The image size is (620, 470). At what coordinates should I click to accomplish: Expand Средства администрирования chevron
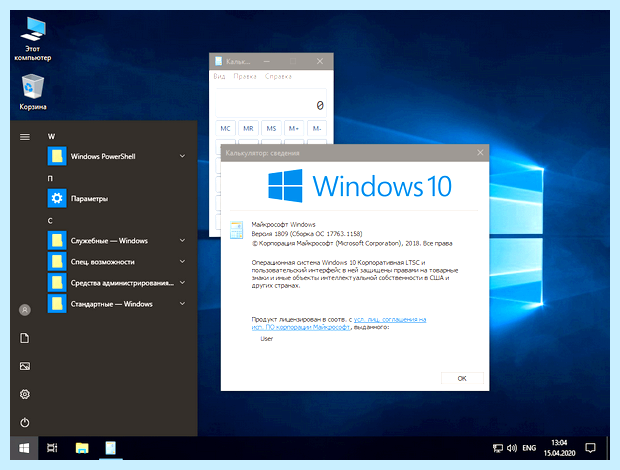182,282
